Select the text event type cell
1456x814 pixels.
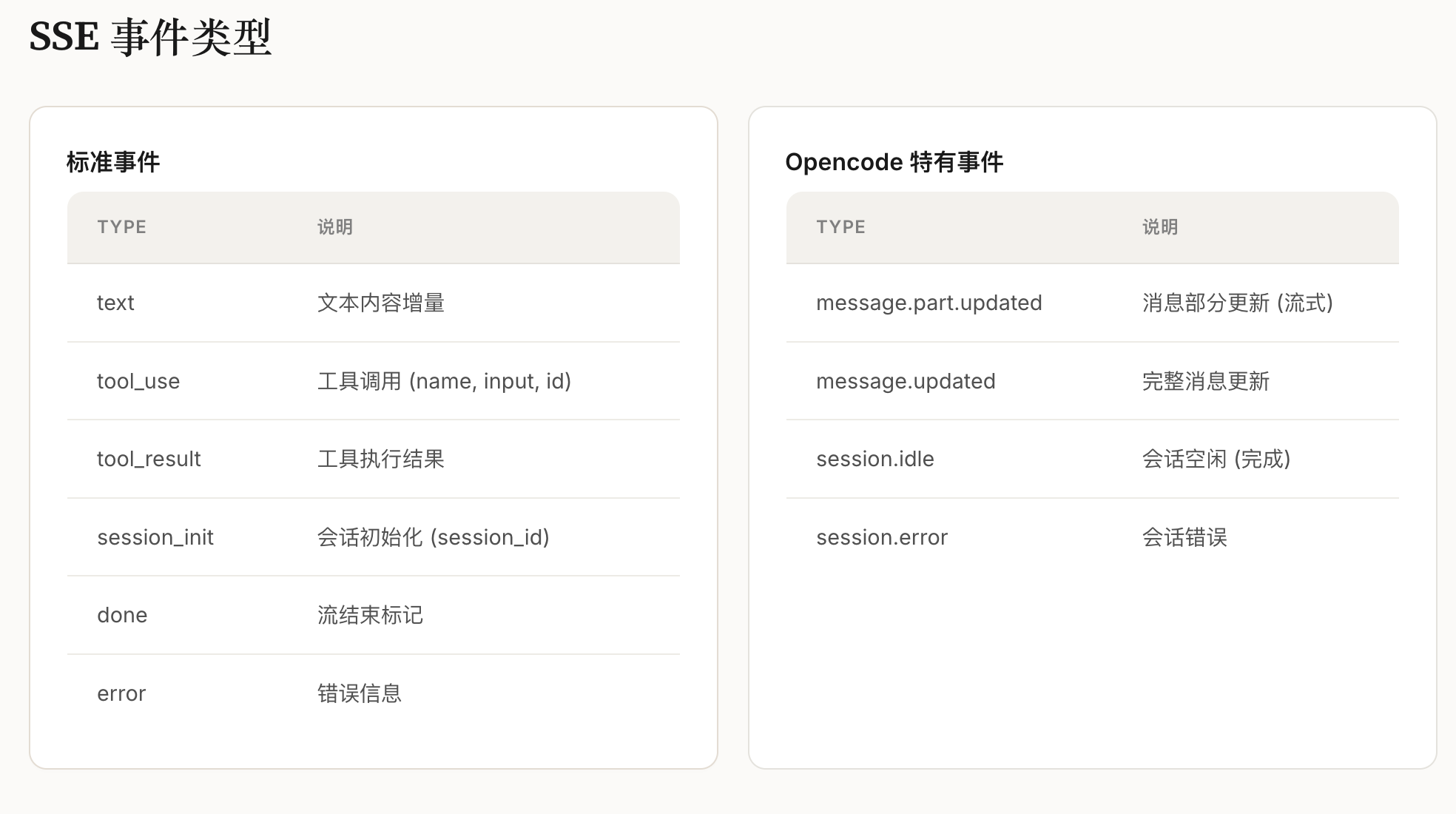click(115, 303)
